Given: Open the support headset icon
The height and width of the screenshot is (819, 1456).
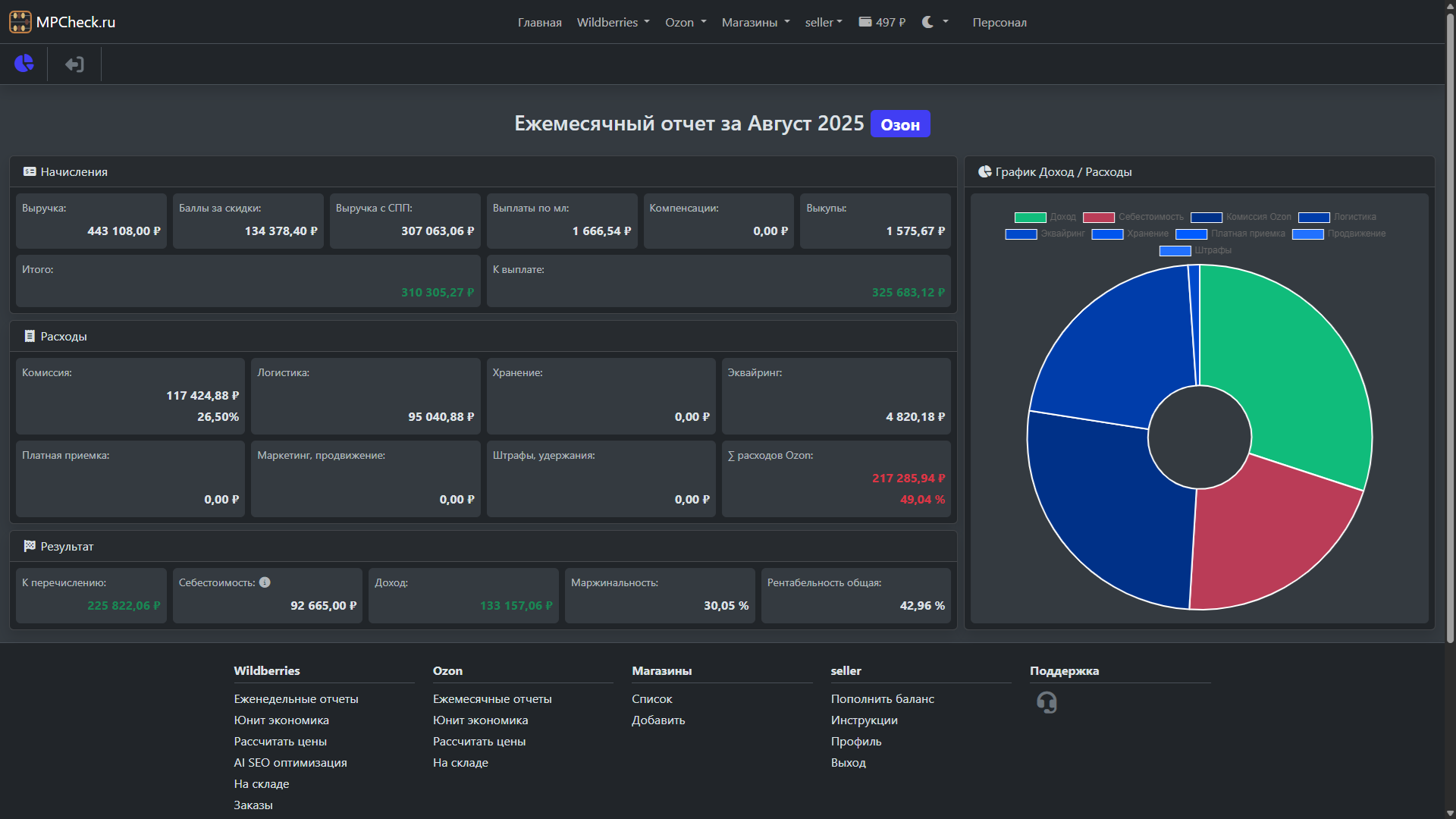Looking at the screenshot, I should pos(1046,702).
